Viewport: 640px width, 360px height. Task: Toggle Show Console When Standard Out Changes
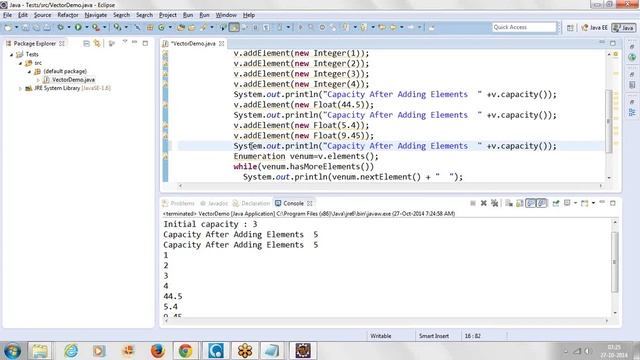[531, 203]
